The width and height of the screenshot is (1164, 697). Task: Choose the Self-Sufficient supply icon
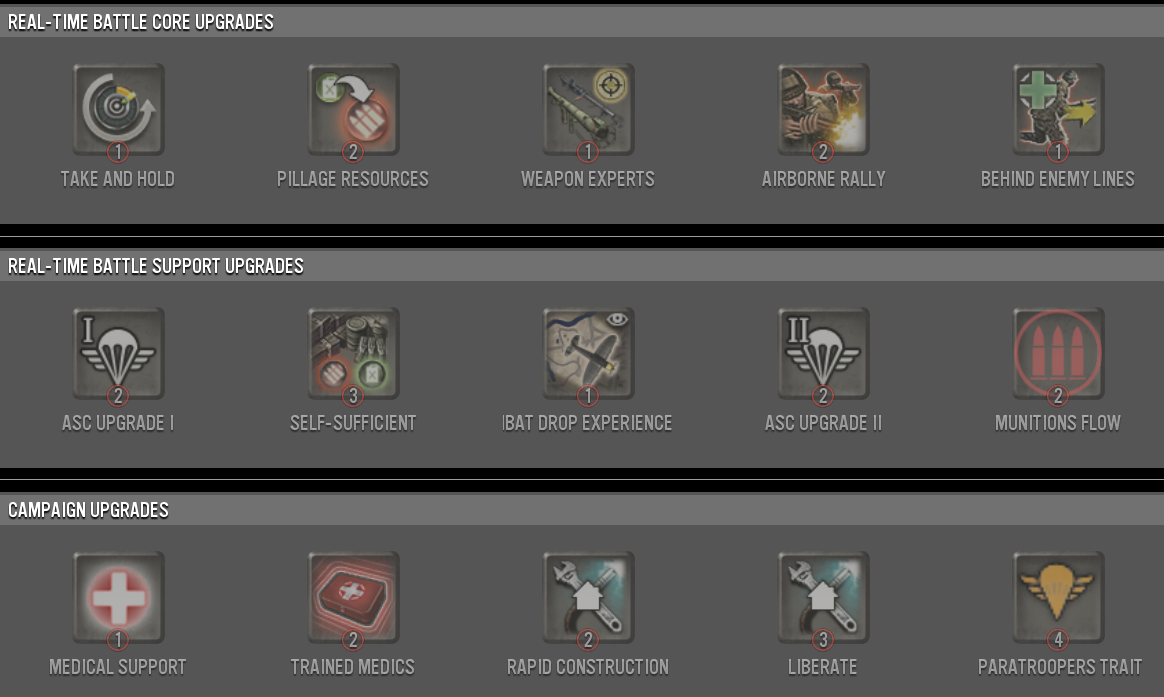pyautogui.click(x=353, y=353)
